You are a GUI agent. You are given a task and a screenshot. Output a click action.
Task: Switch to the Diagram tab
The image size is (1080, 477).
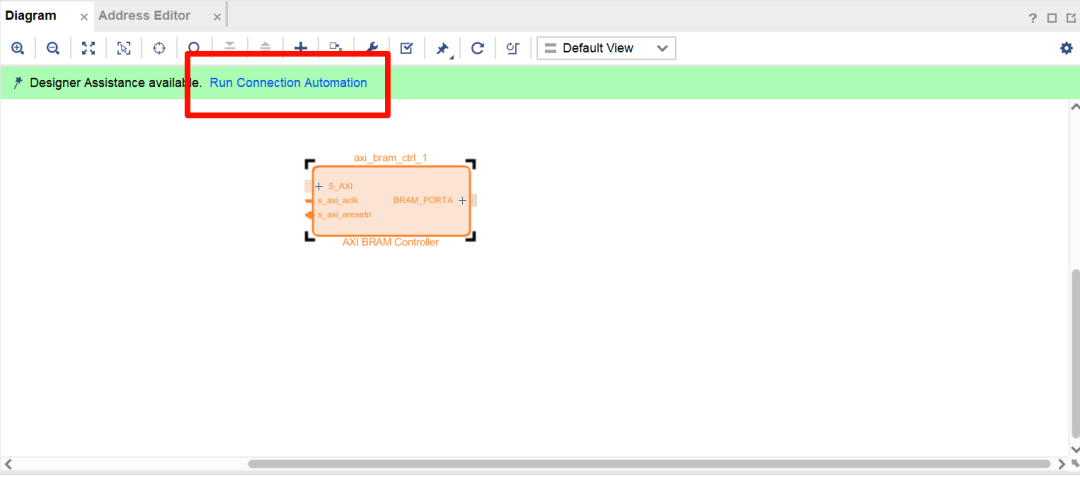31,15
